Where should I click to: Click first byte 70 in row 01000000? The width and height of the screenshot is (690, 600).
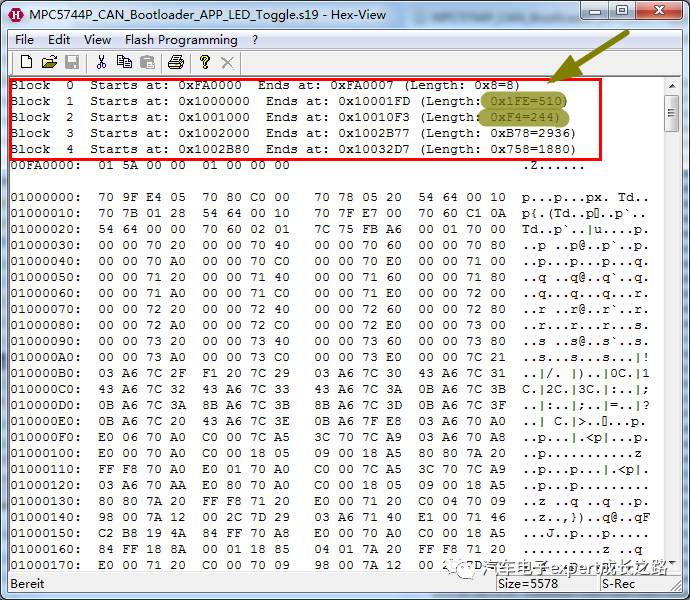pos(106,197)
